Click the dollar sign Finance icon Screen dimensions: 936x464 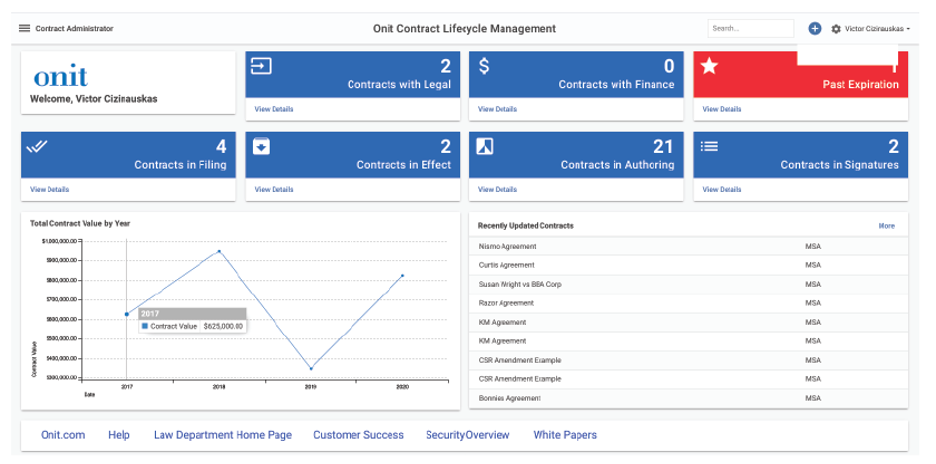point(484,66)
